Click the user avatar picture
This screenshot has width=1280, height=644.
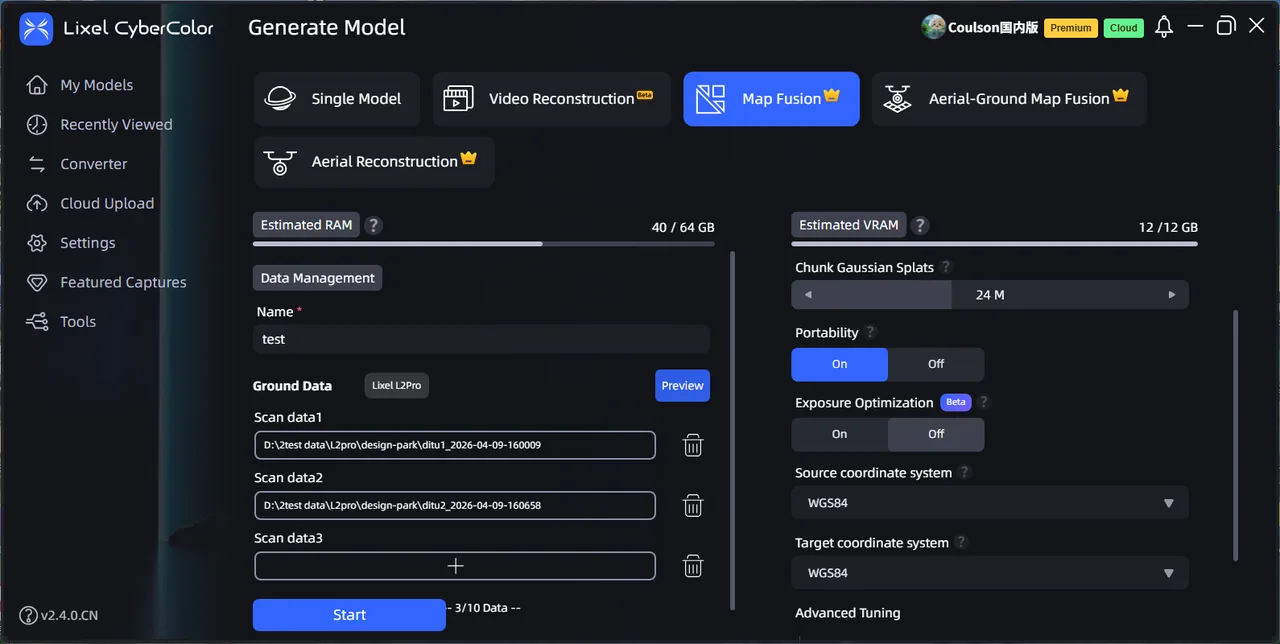point(933,27)
